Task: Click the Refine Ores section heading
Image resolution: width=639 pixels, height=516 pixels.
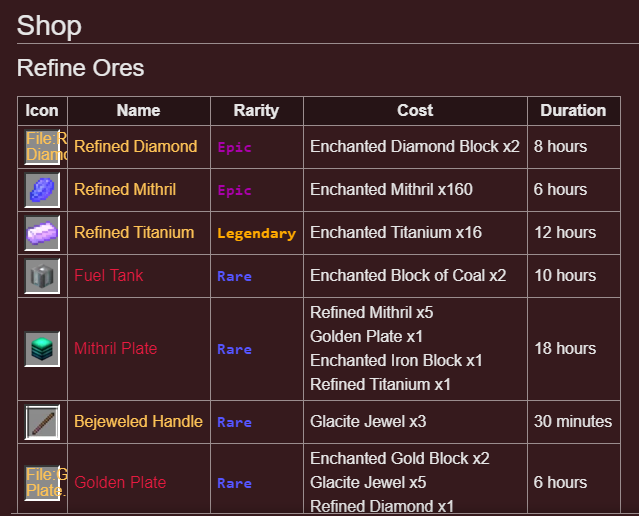Action: tap(80, 68)
